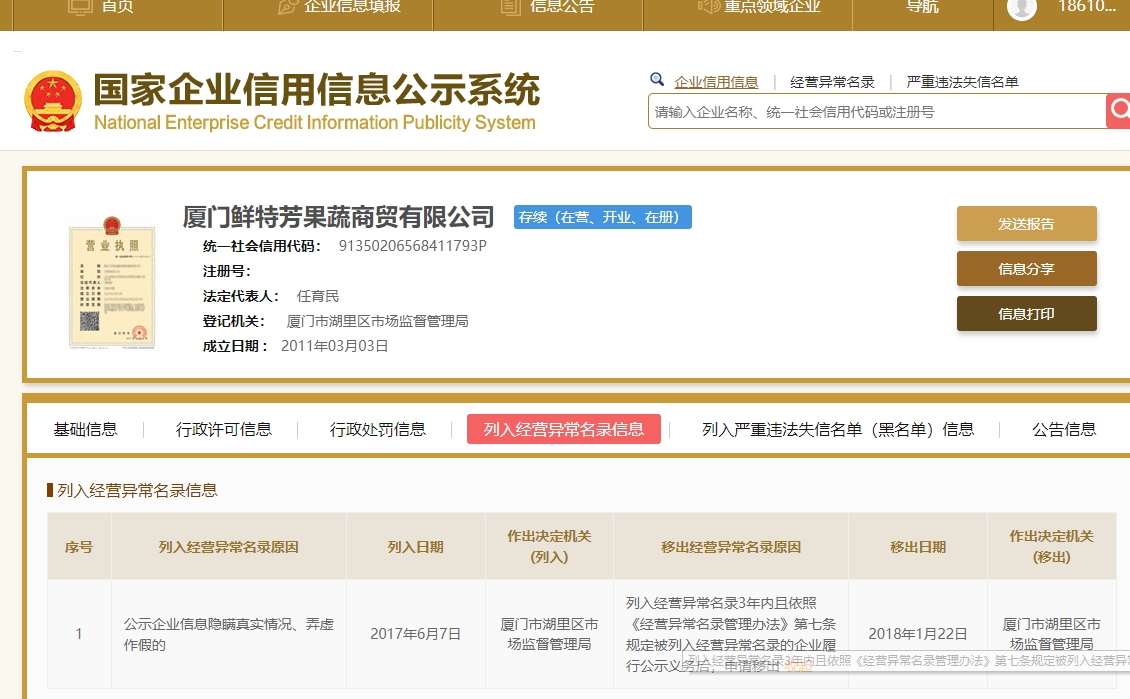Switch to 行政许可信息 tab
The image size is (1130, 699).
223,429
